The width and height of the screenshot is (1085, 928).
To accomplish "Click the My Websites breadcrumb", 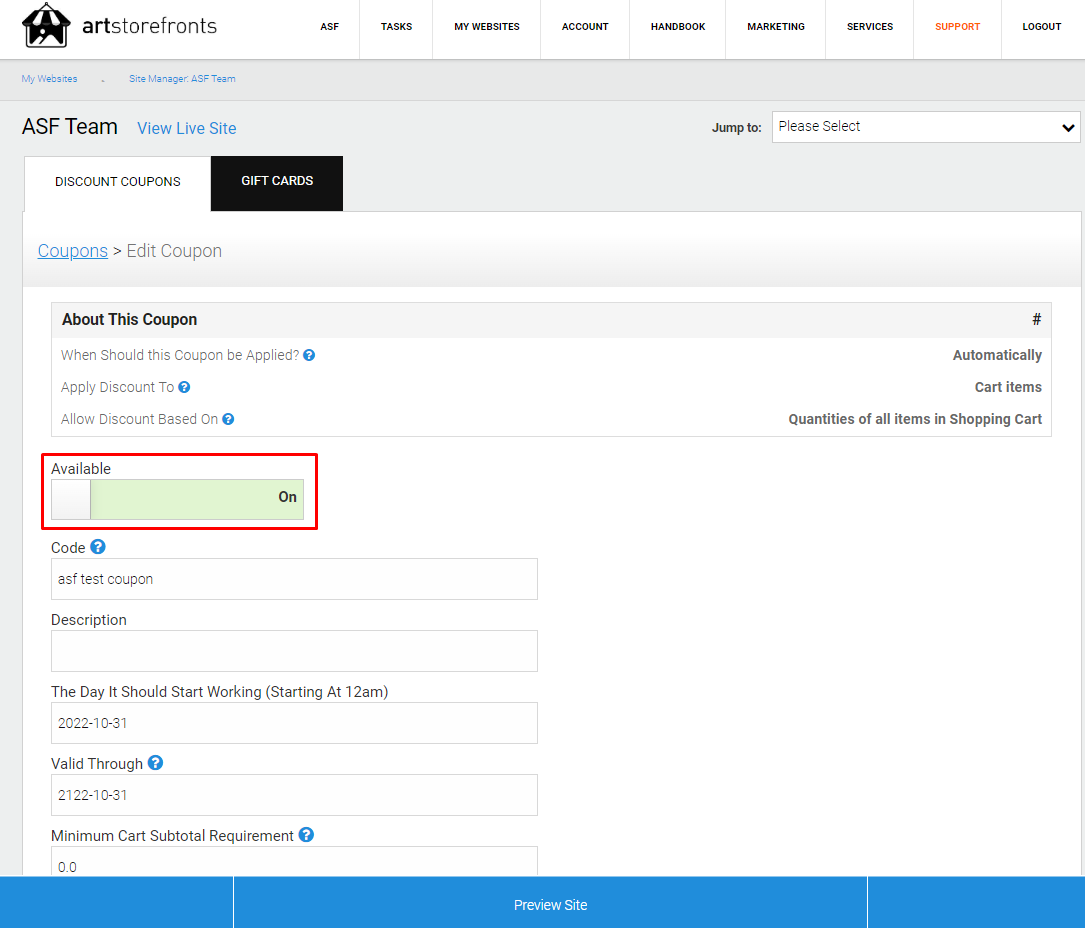I will pos(49,78).
